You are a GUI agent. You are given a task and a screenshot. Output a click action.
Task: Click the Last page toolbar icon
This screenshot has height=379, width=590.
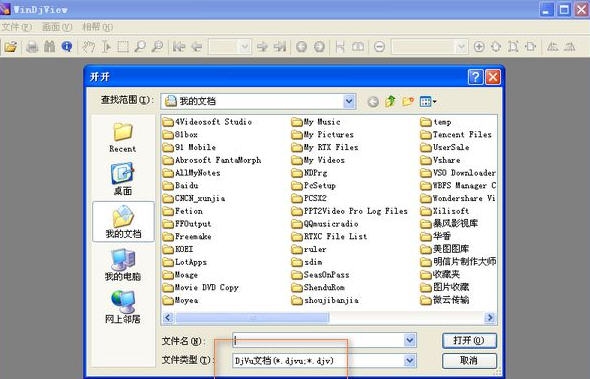pyautogui.click(x=280, y=47)
